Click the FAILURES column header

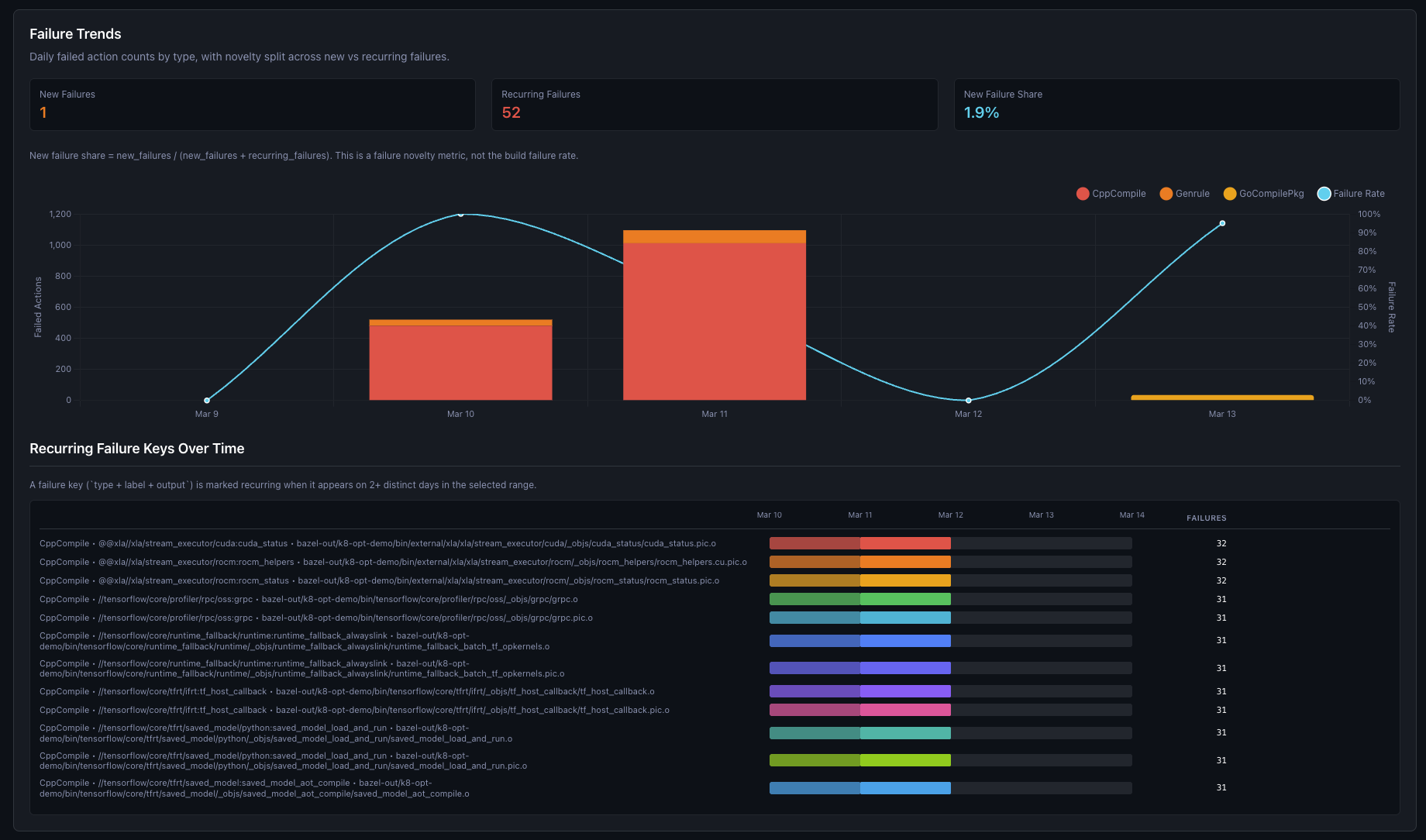pyautogui.click(x=1207, y=518)
